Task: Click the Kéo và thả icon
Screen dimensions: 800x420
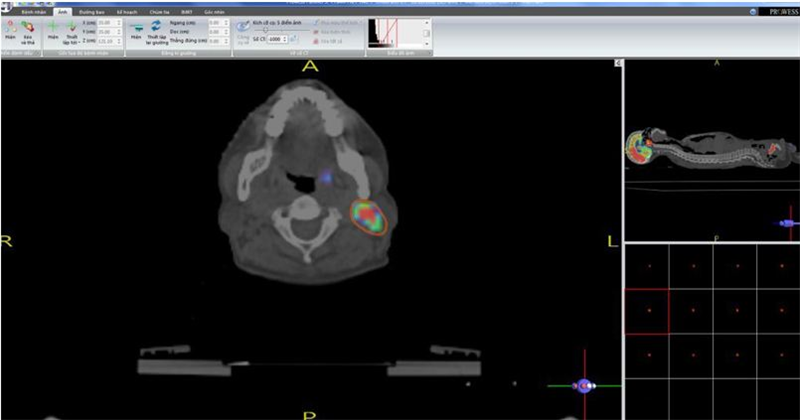Action: [x=27, y=28]
